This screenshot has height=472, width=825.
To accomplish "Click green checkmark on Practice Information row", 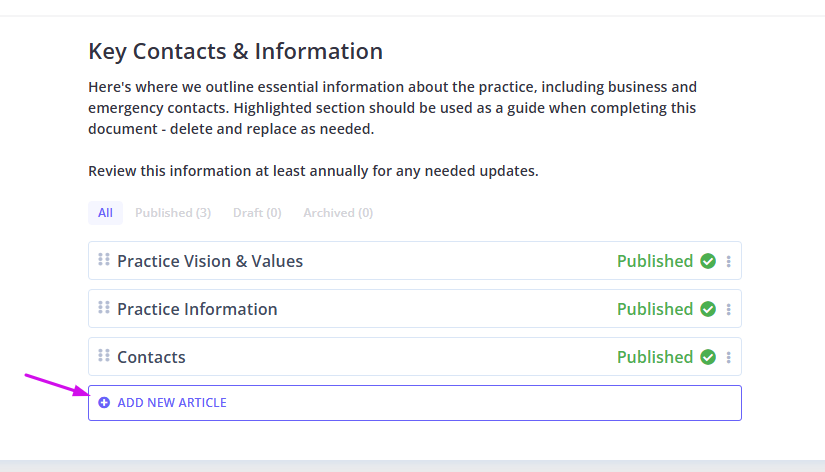I will click(708, 309).
